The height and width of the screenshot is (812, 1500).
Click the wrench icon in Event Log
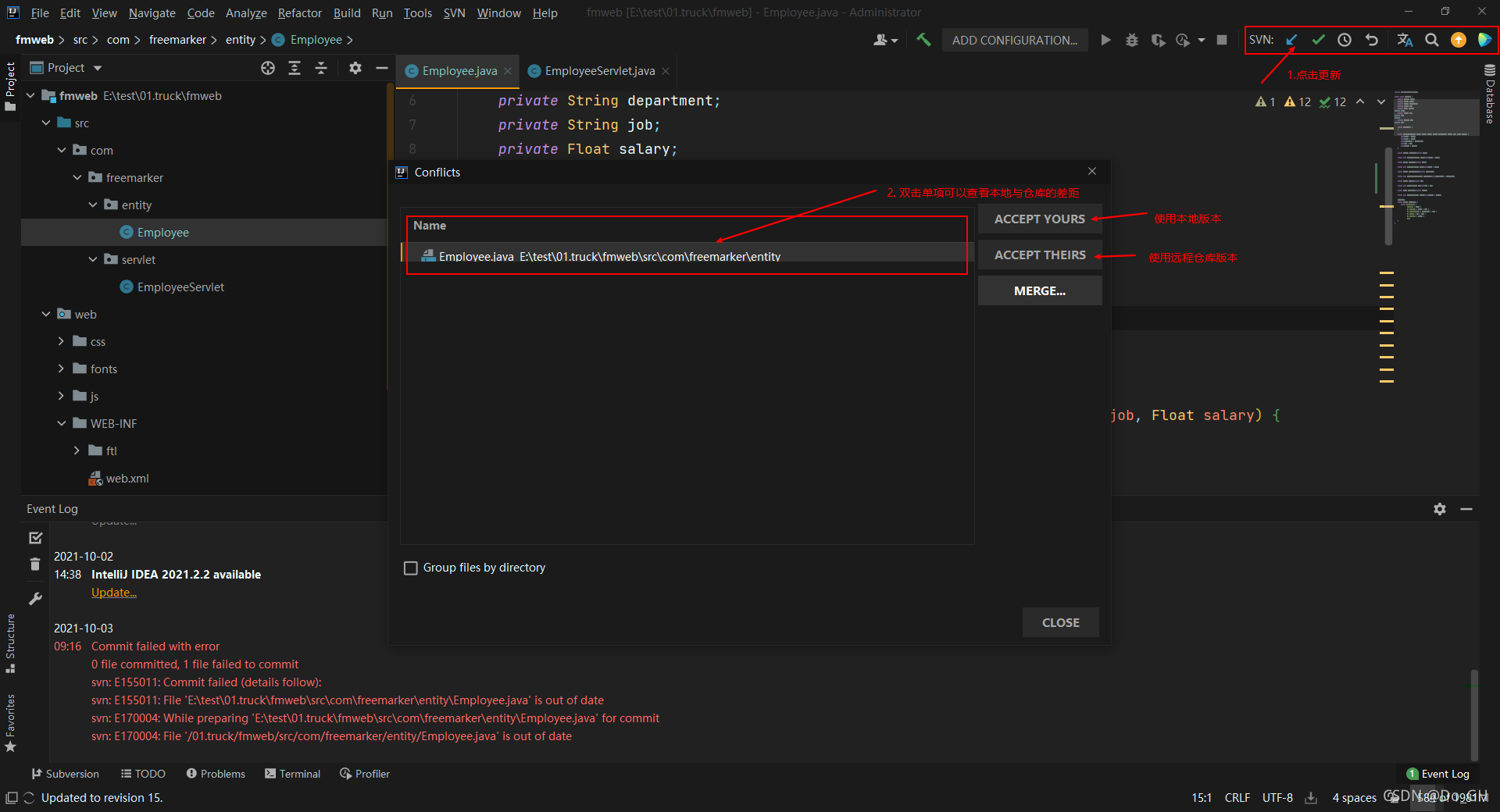[35, 599]
